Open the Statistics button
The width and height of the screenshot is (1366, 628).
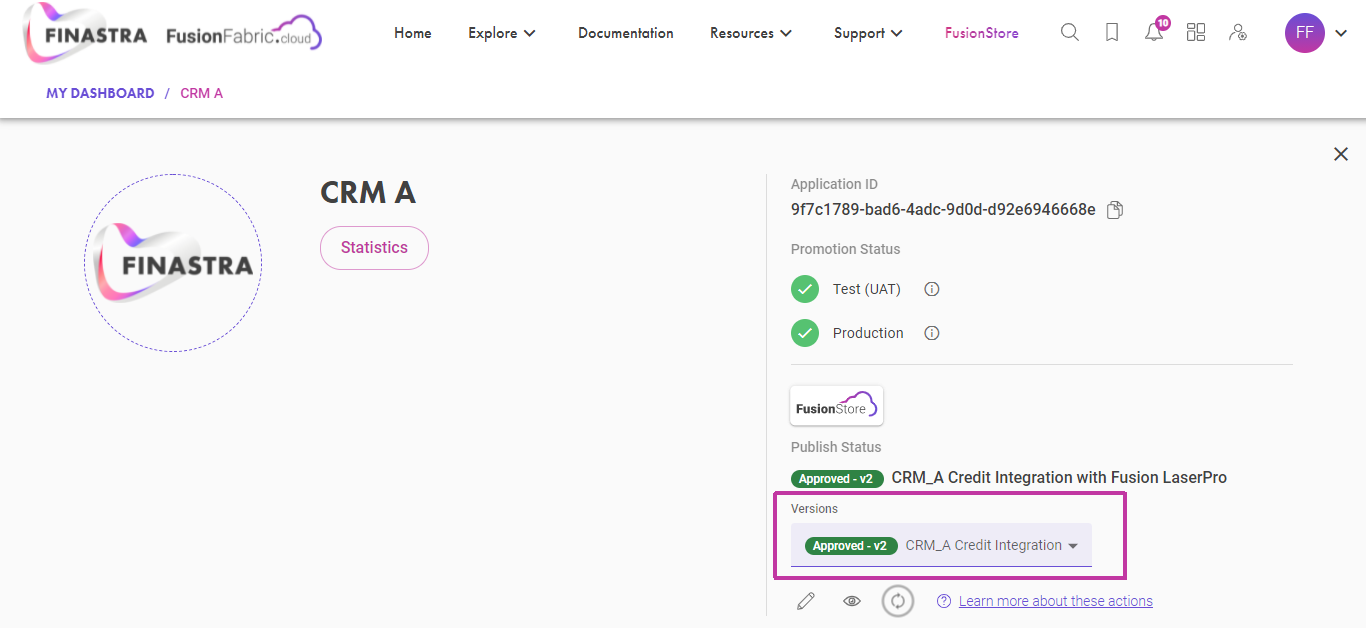pos(374,248)
